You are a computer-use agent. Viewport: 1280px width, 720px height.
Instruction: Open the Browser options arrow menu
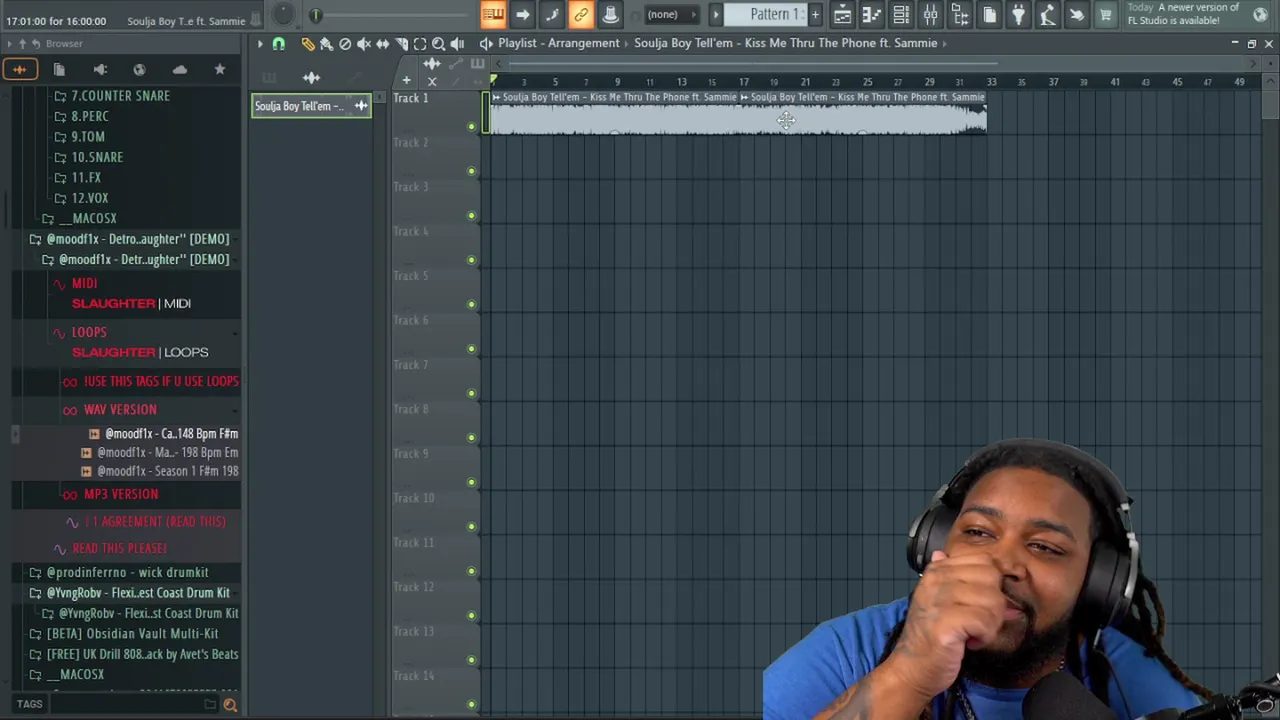(8, 44)
